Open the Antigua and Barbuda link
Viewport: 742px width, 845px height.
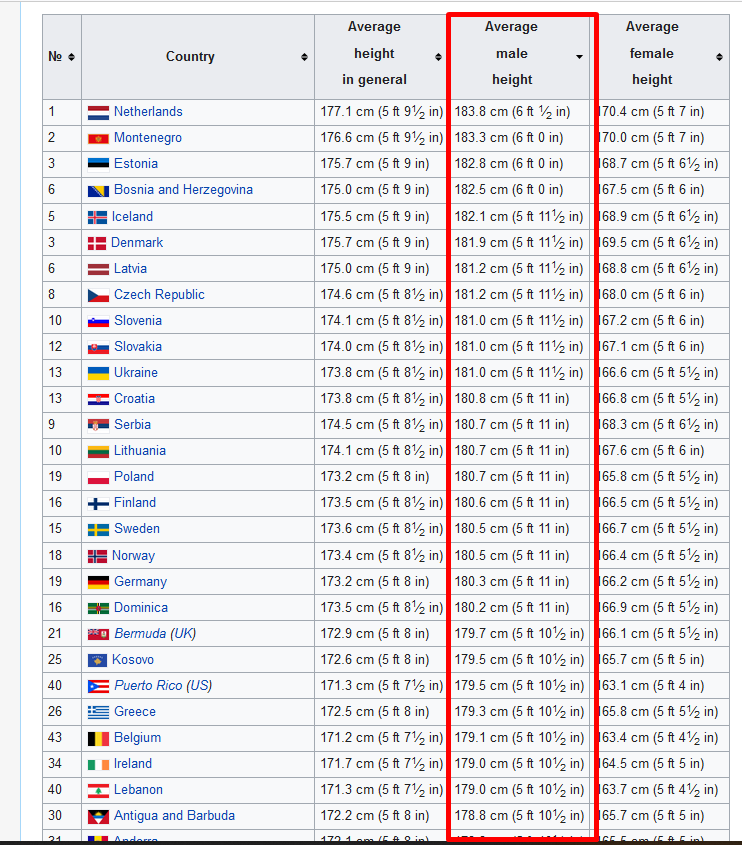click(x=174, y=816)
